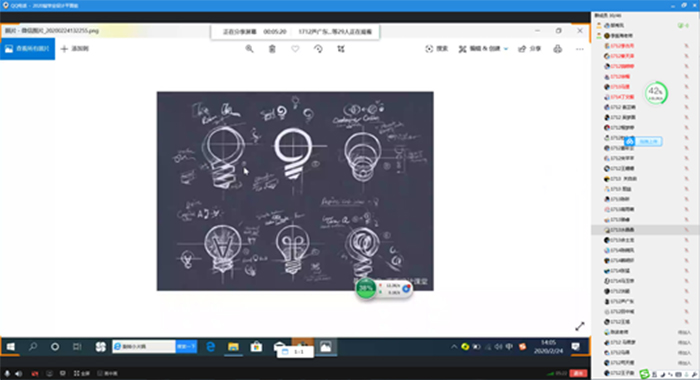Image resolution: width=700 pixels, height=380 pixels.
Task: Show hidden system tray icons chevron
Action: pos(454,347)
